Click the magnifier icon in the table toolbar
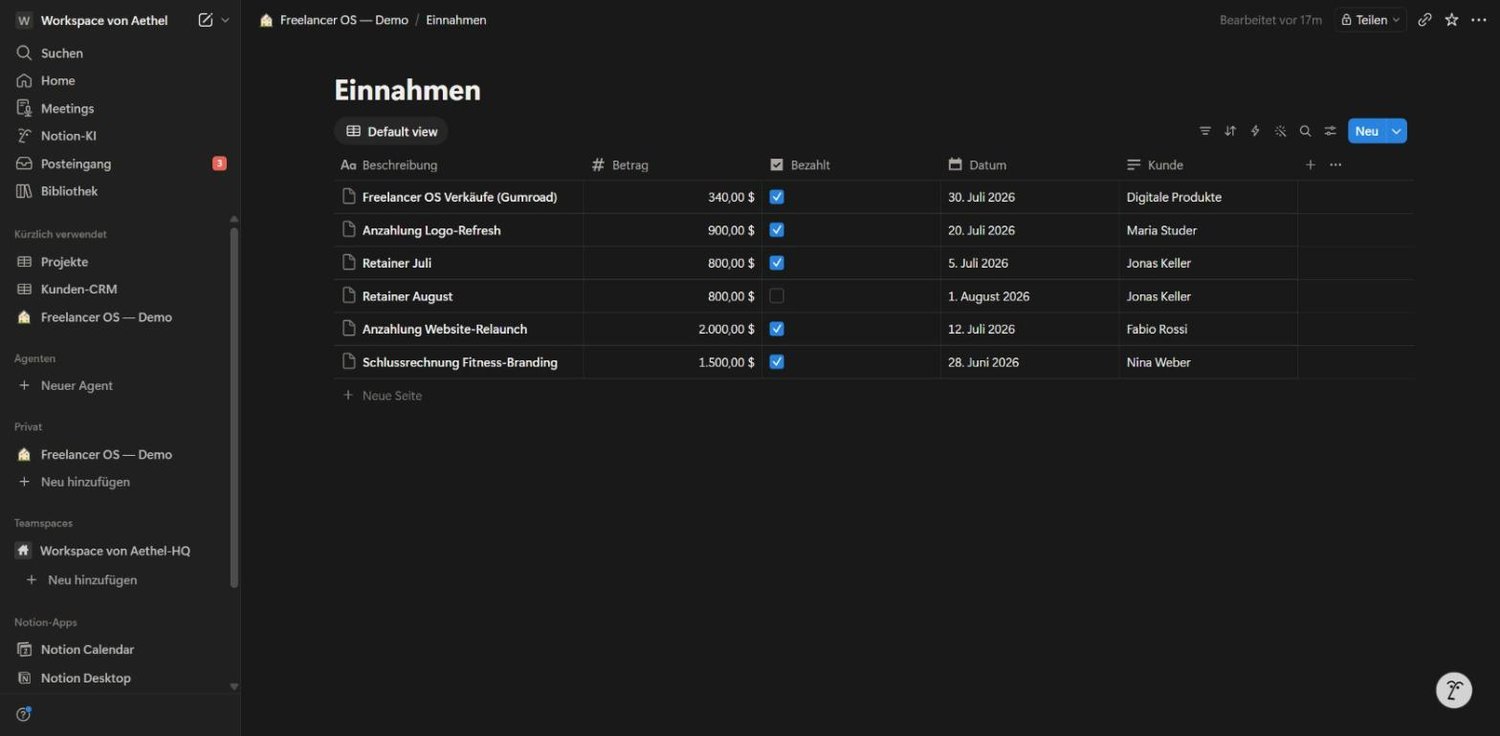 click(x=1305, y=131)
